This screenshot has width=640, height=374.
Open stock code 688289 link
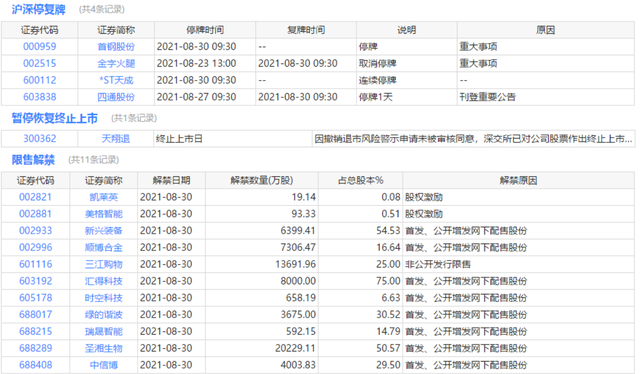(x=36, y=348)
